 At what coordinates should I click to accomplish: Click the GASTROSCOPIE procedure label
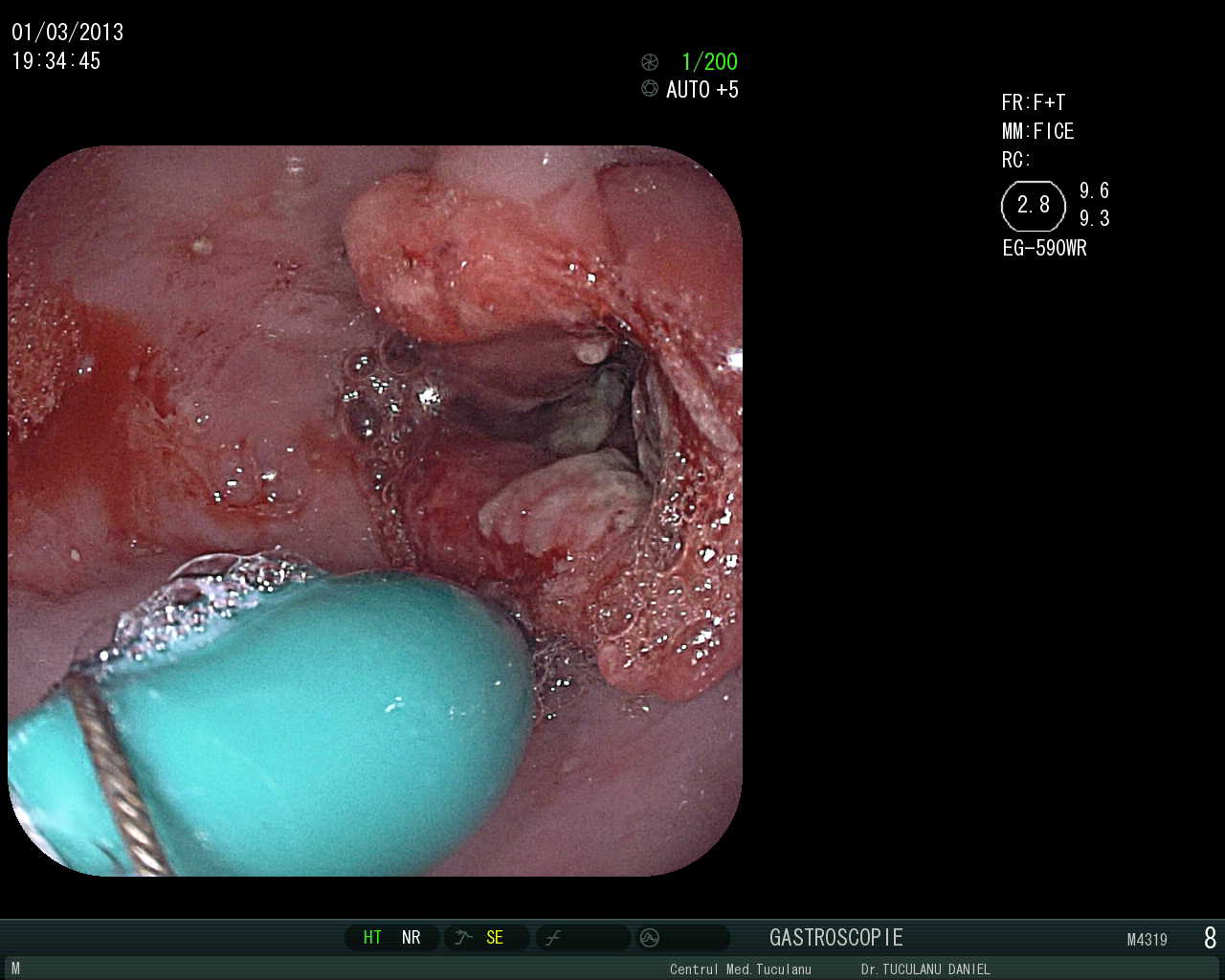click(836, 938)
